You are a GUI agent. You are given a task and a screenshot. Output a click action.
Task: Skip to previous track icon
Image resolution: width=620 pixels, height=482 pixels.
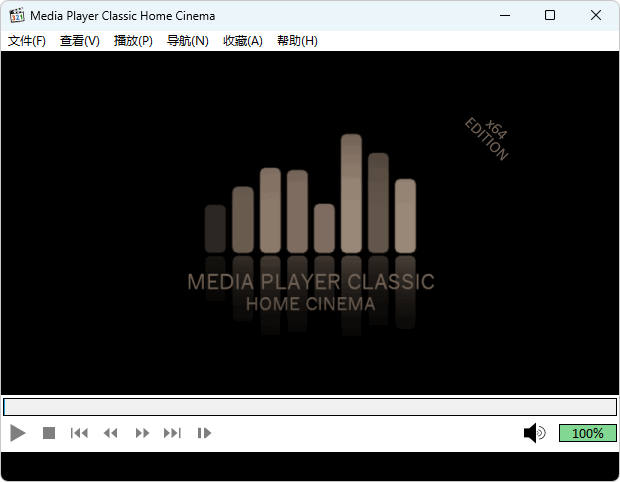[x=79, y=433]
